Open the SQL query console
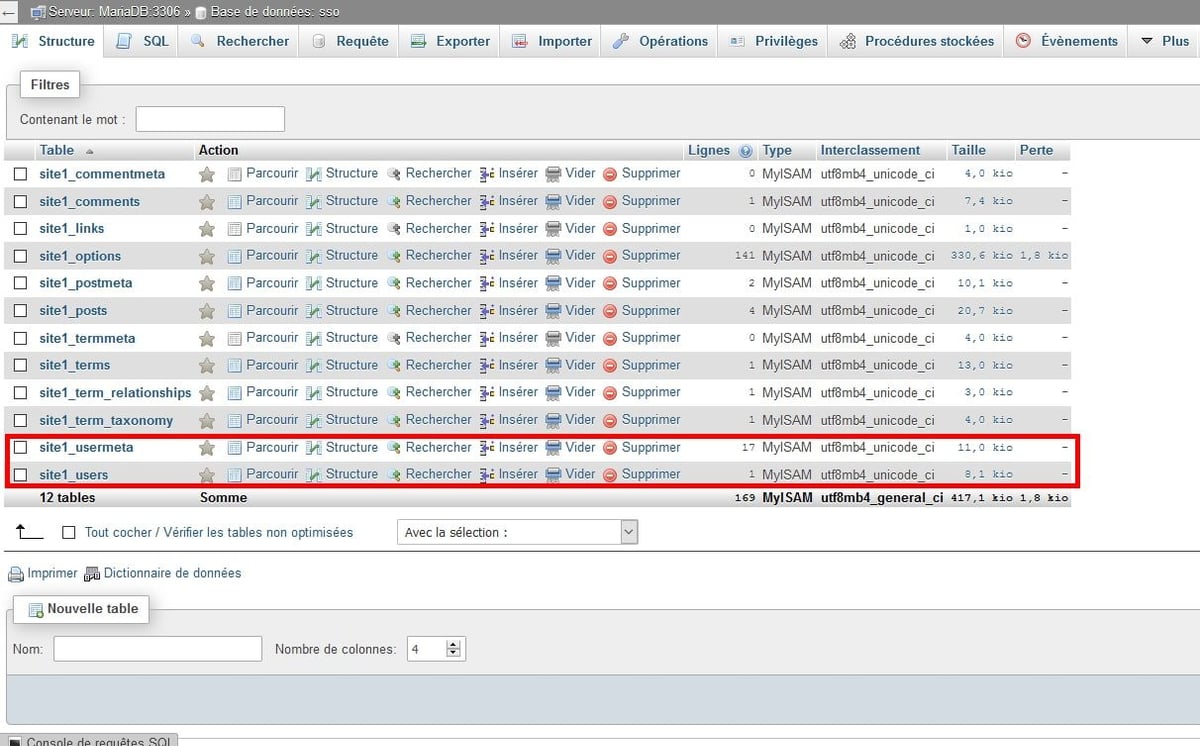 point(90,740)
